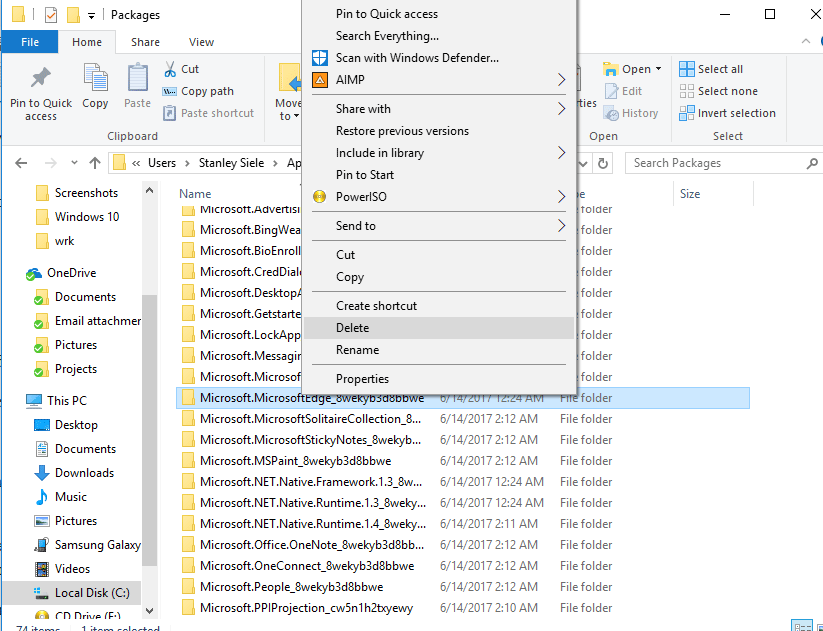Select Microsoft.MSPaint_8wekyb3d8bbwe folder
The image size is (823, 631).
pos(463,461)
